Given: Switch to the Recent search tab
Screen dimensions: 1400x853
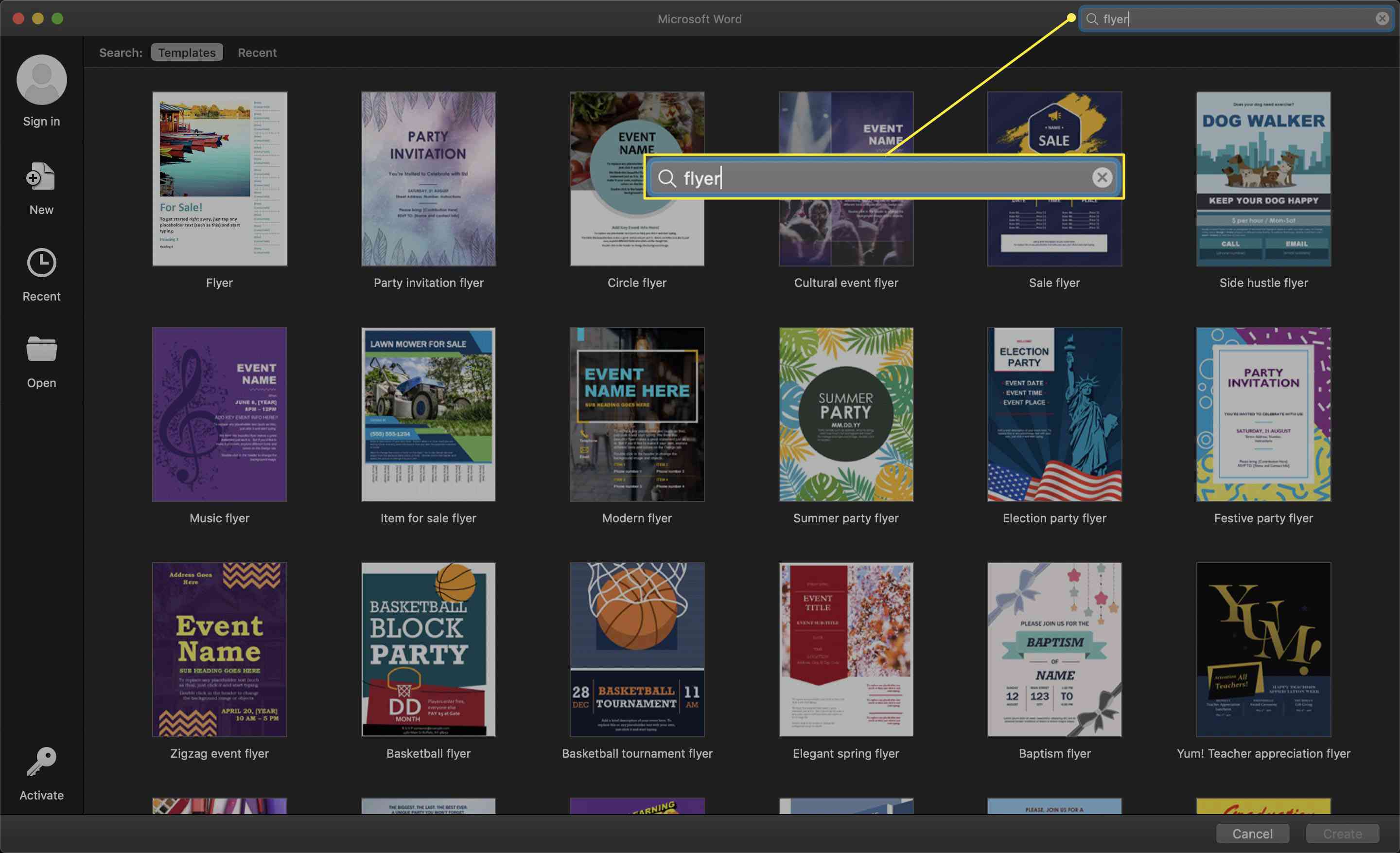Looking at the screenshot, I should 257,53.
